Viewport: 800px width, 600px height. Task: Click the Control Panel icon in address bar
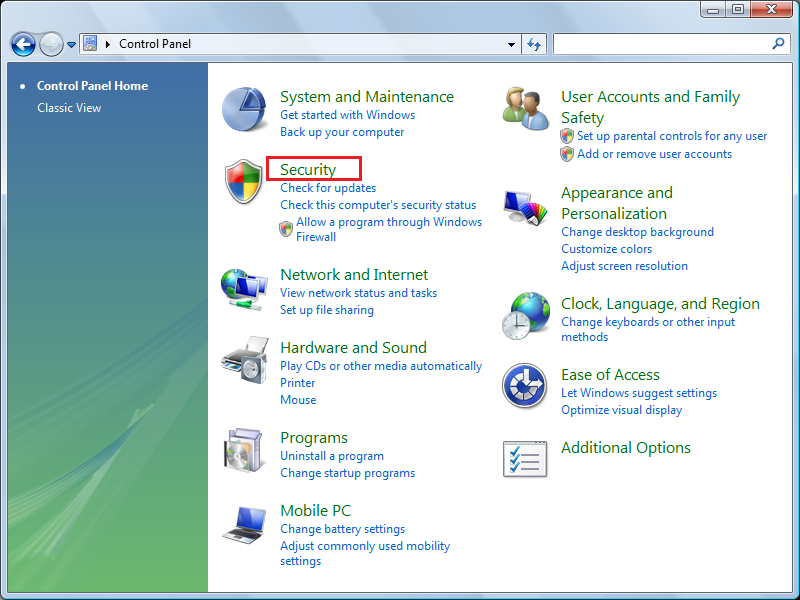pos(90,43)
